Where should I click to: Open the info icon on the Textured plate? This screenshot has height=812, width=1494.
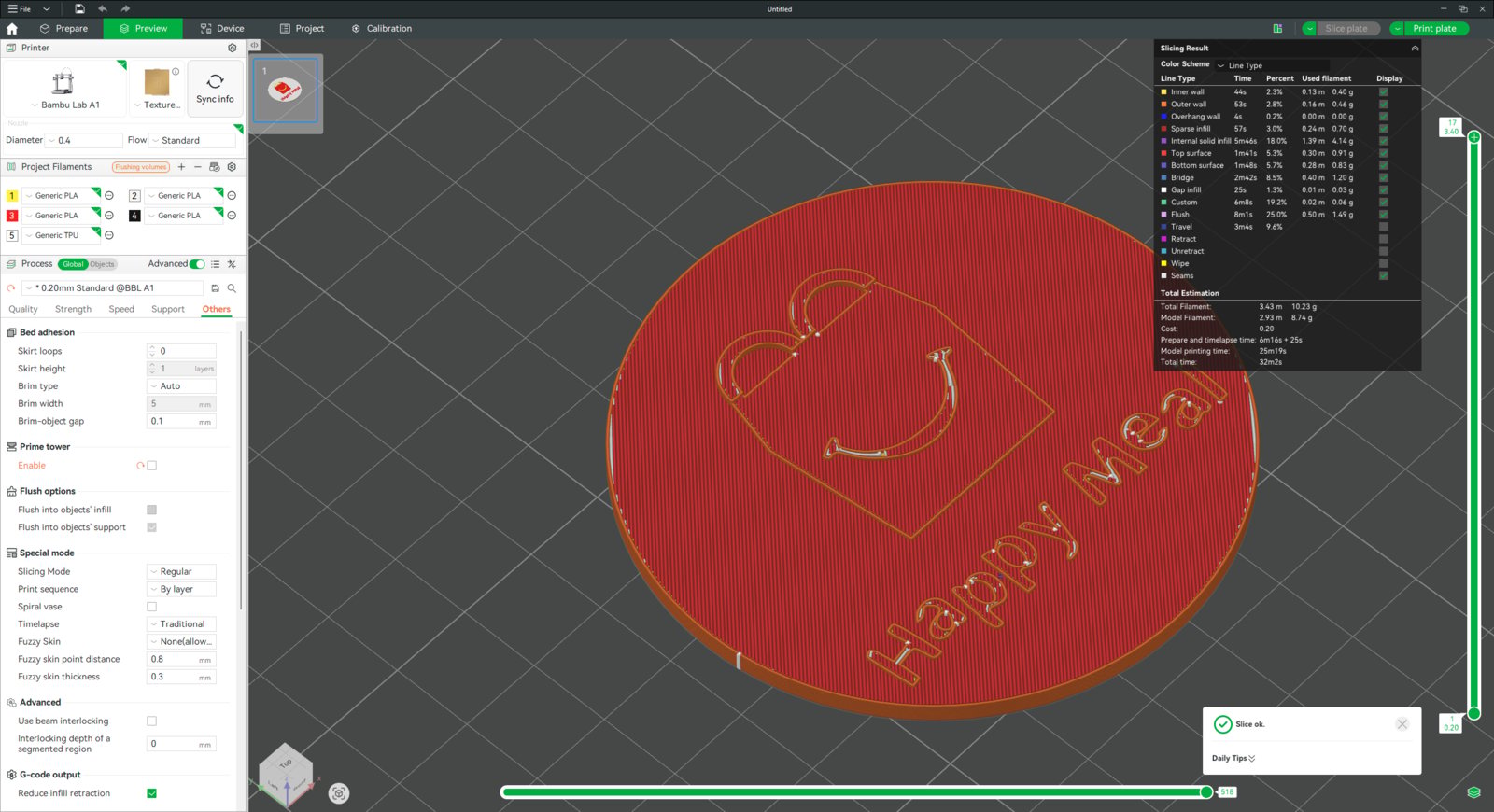coord(176,71)
